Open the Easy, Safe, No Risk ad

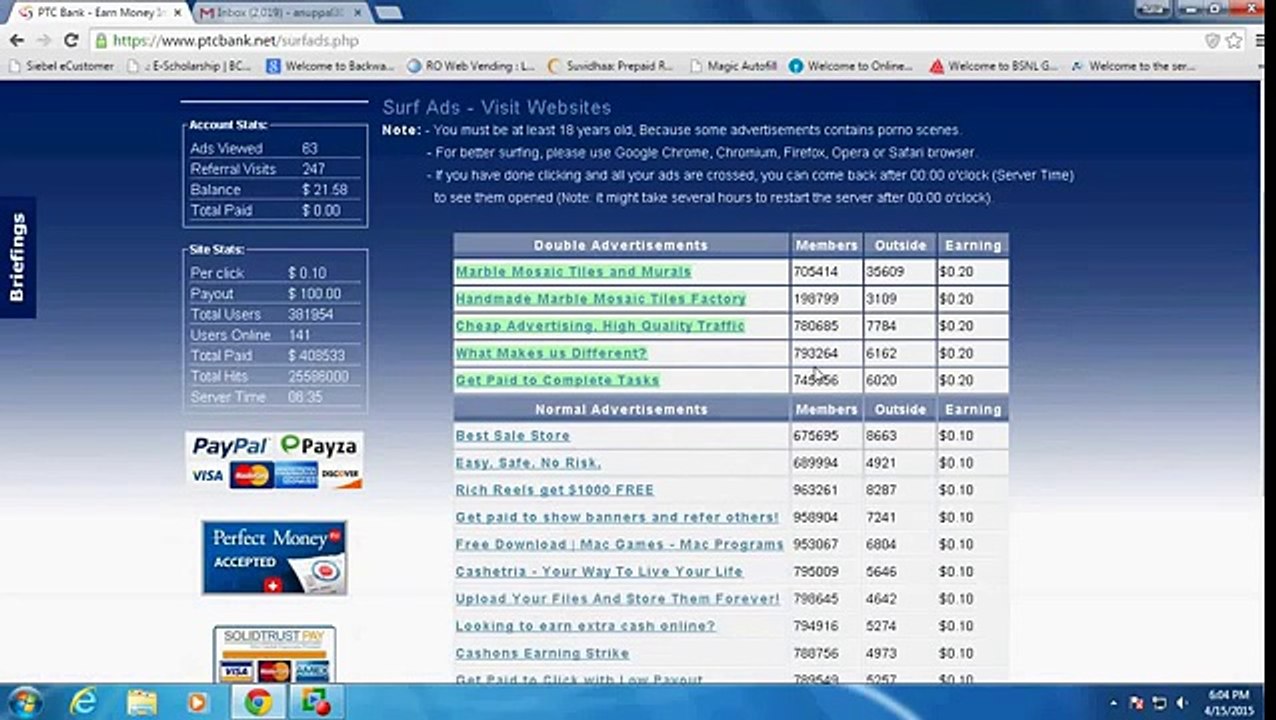click(528, 463)
